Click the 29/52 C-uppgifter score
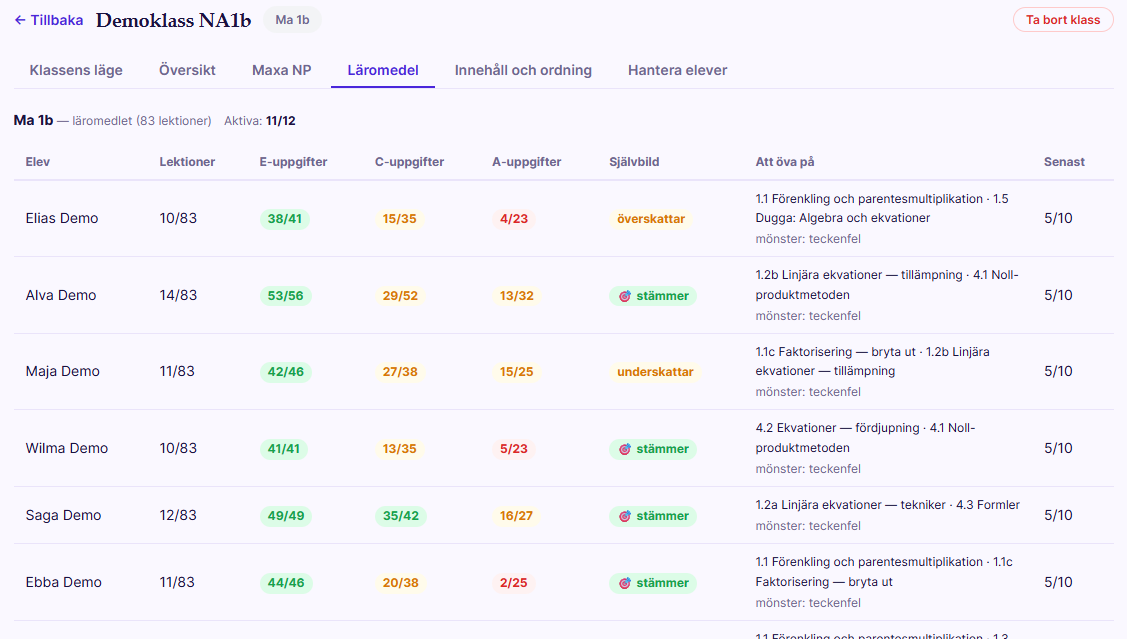Image resolution: width=1127 pixels, height=639 pixels. point(400,296)
